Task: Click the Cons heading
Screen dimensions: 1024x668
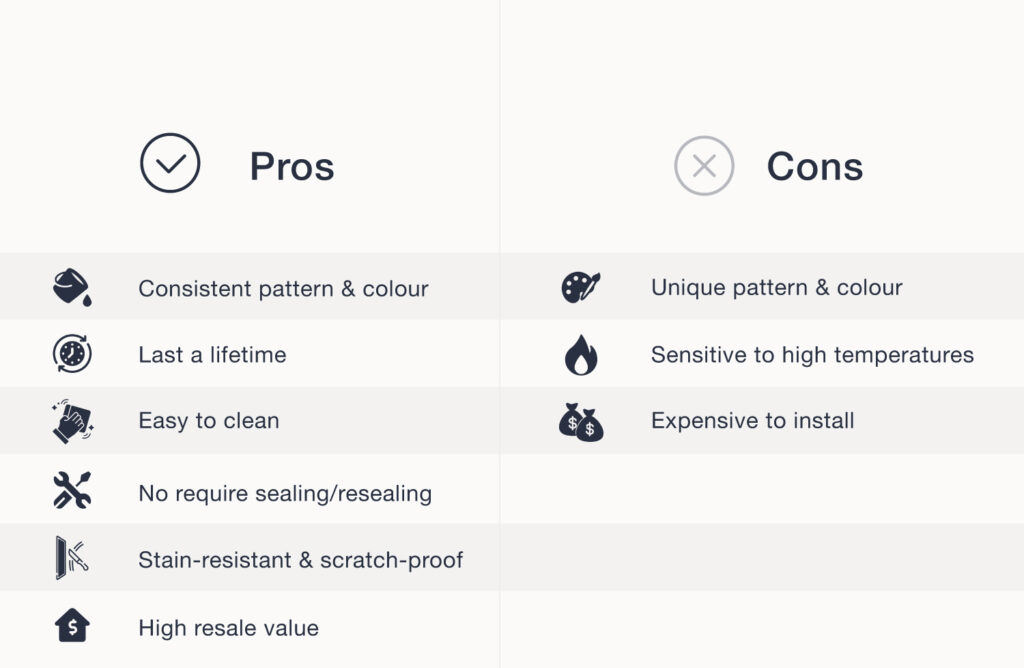Action: 815,166
